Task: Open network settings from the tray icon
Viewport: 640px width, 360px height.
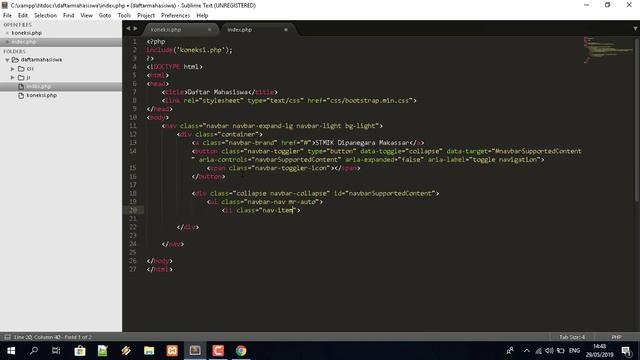Action: 539,351
